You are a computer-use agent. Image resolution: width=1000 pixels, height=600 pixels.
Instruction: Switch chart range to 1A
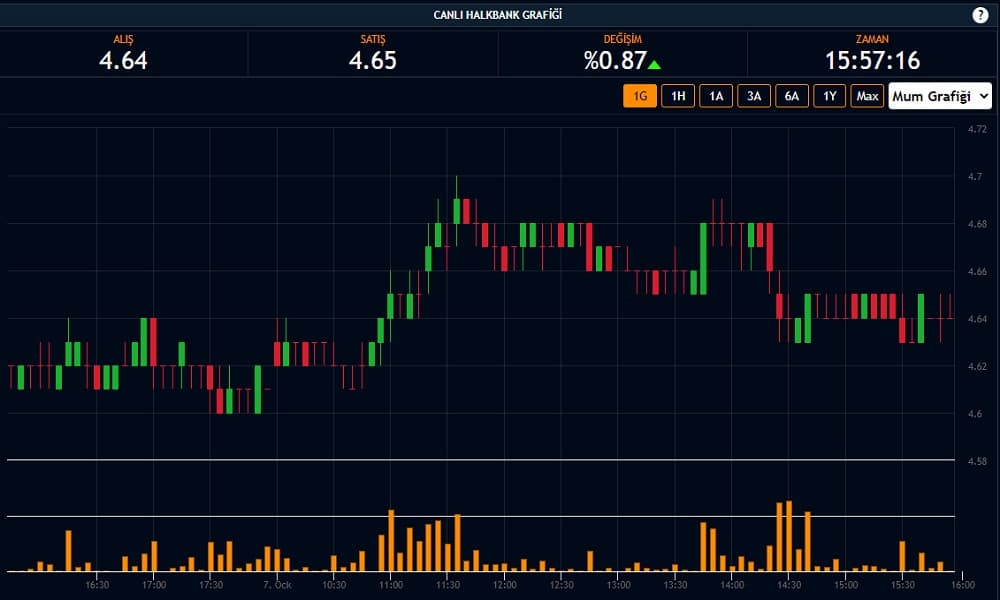716,96
